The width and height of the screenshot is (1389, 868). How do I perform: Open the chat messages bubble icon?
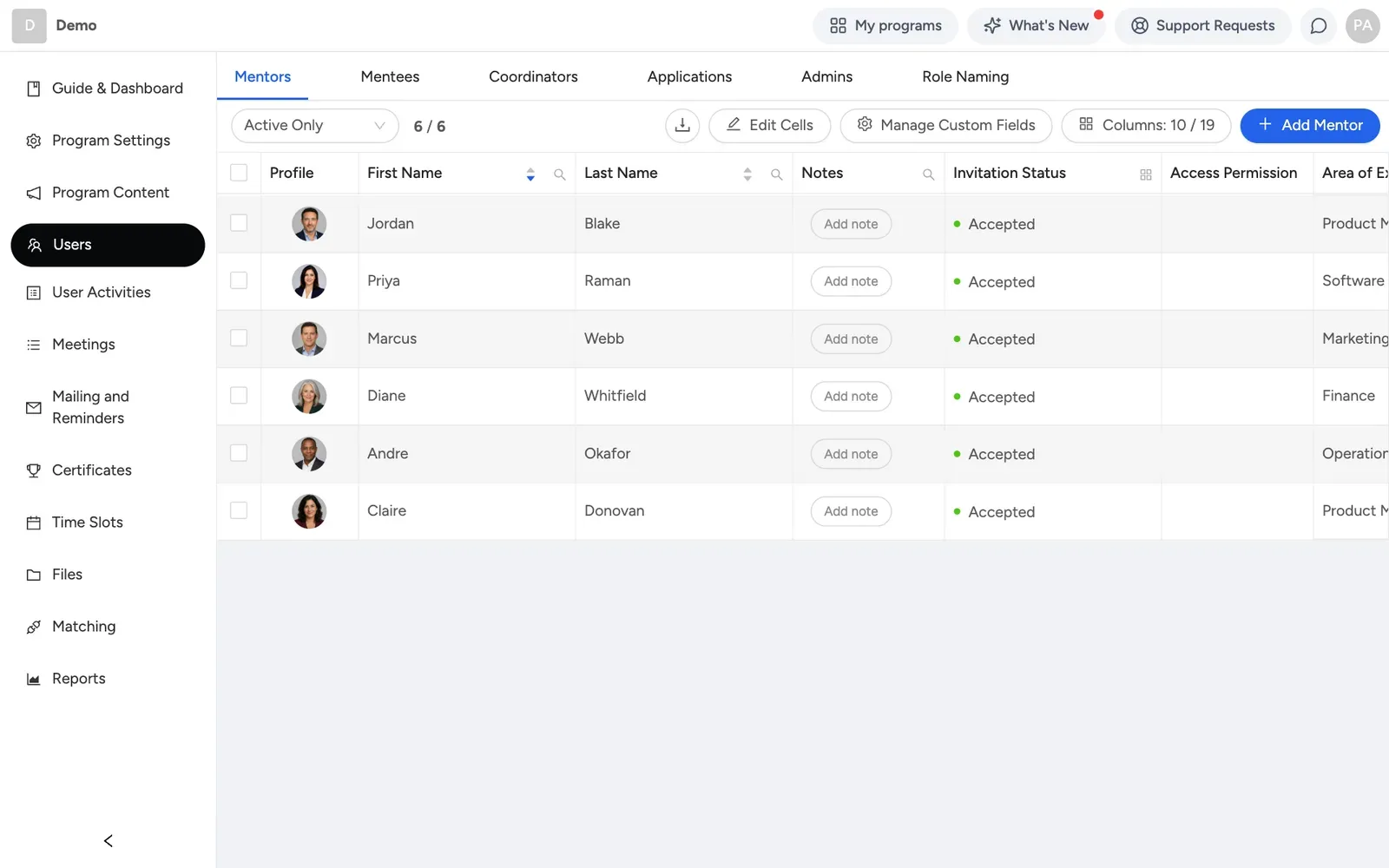1319,26
